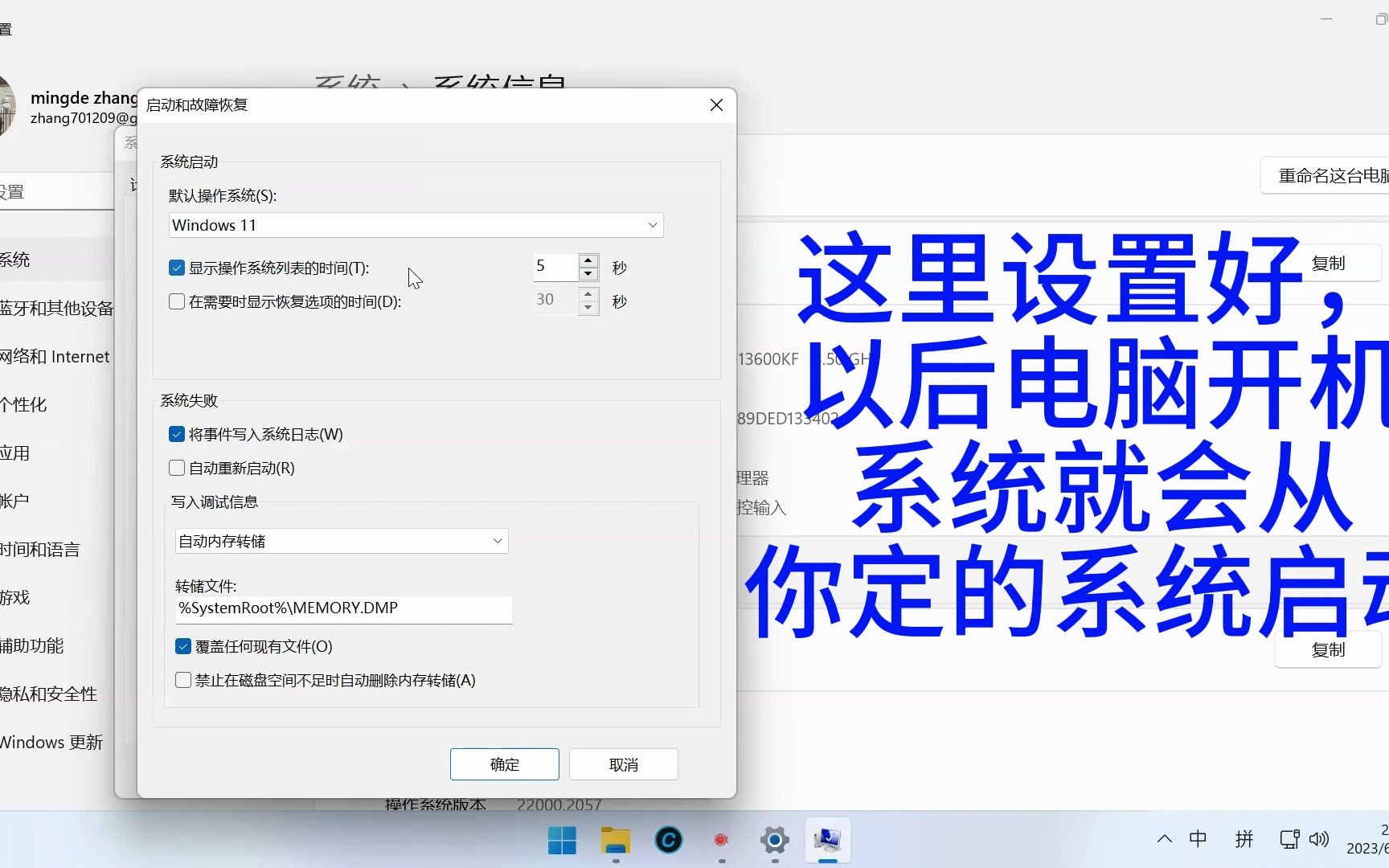Click the lower 复制 button in Settings

[x=1328, y=649]
